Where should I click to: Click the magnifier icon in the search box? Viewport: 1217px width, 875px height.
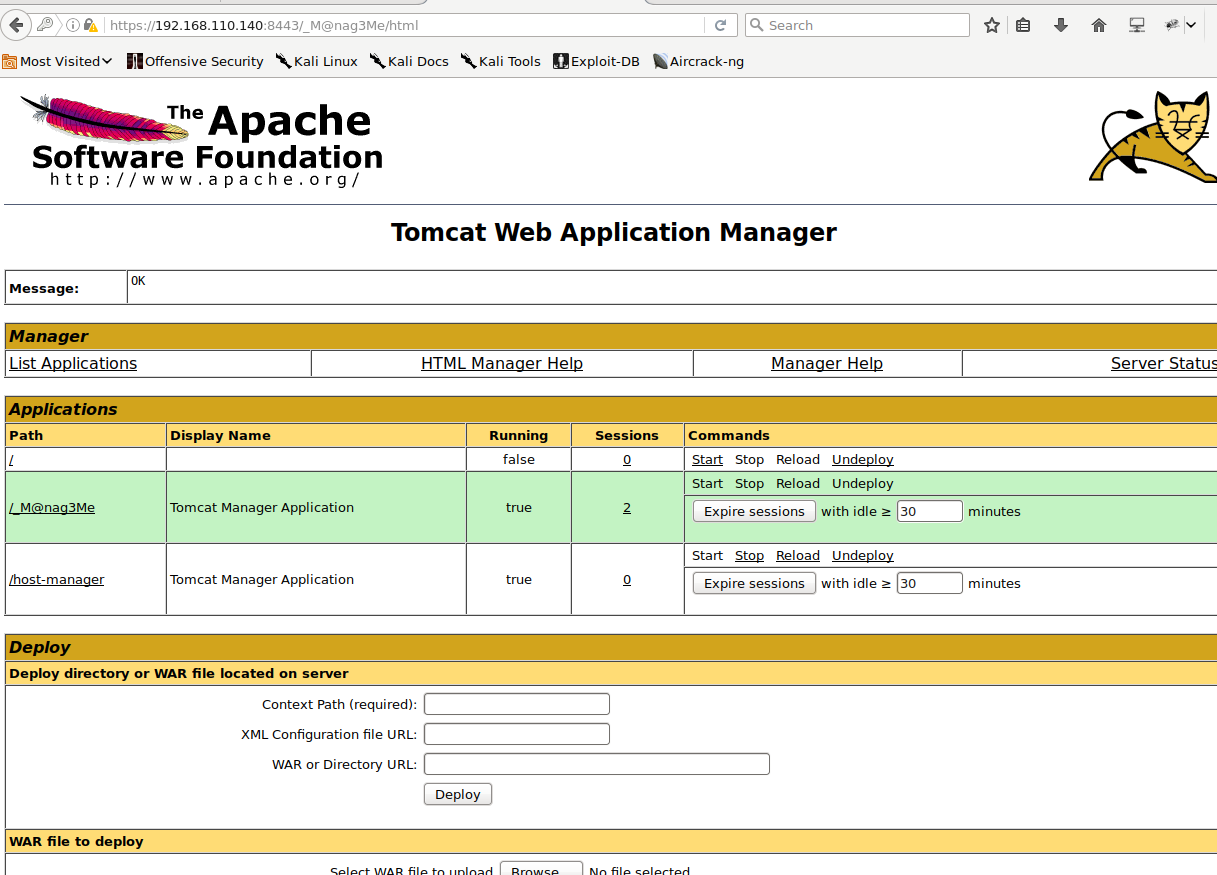[757, 25]
